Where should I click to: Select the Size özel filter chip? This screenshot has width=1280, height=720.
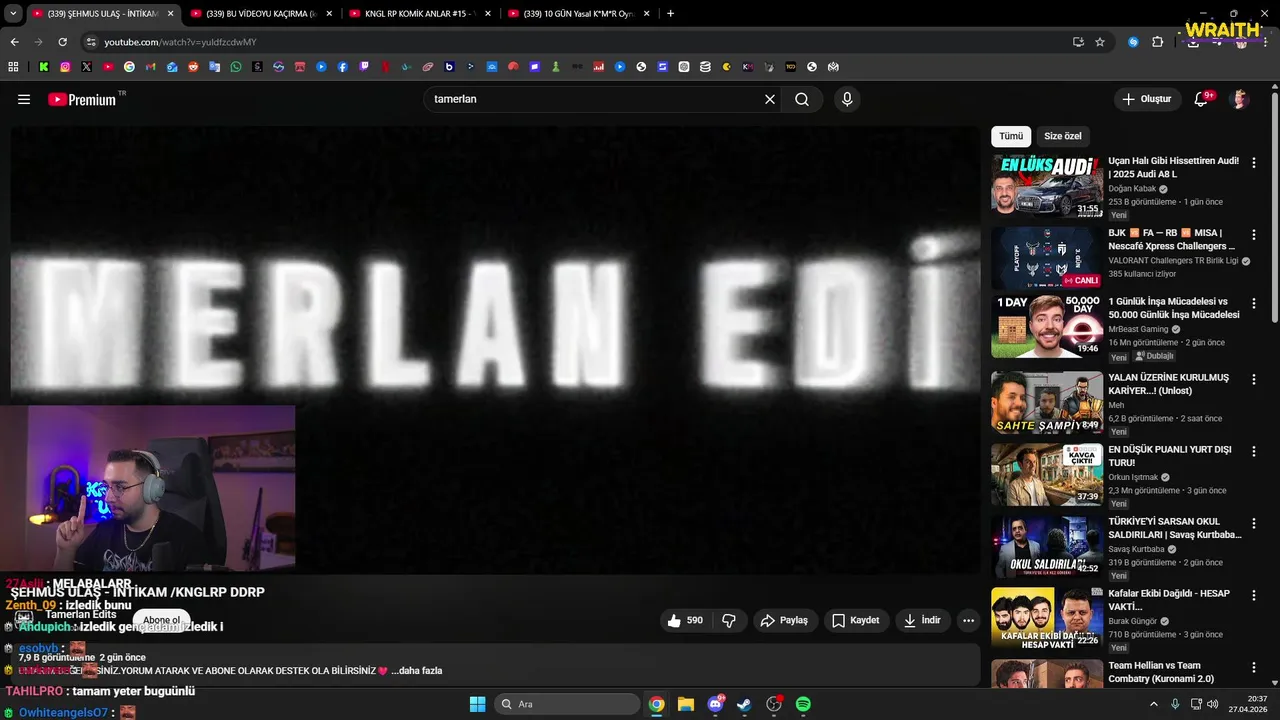(1063, 136)
